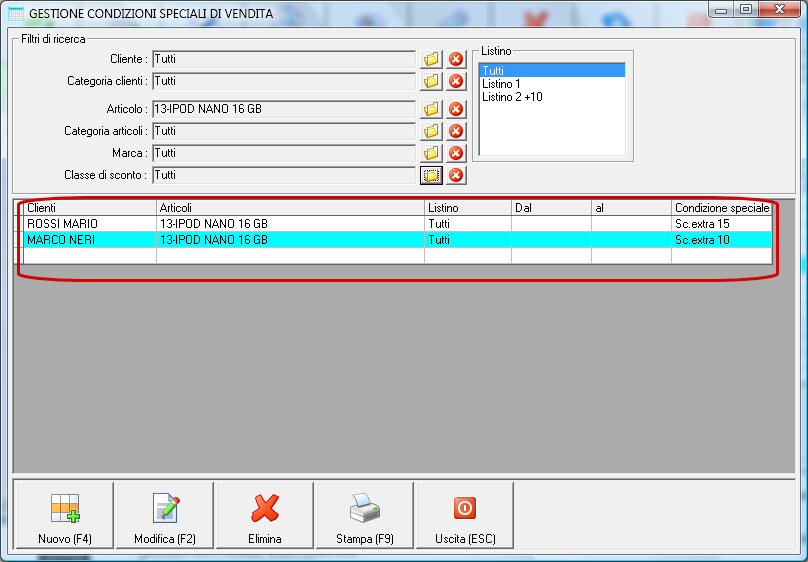
Task: Open folder browse icon for Cliente filter
Action: click(431, 59)
